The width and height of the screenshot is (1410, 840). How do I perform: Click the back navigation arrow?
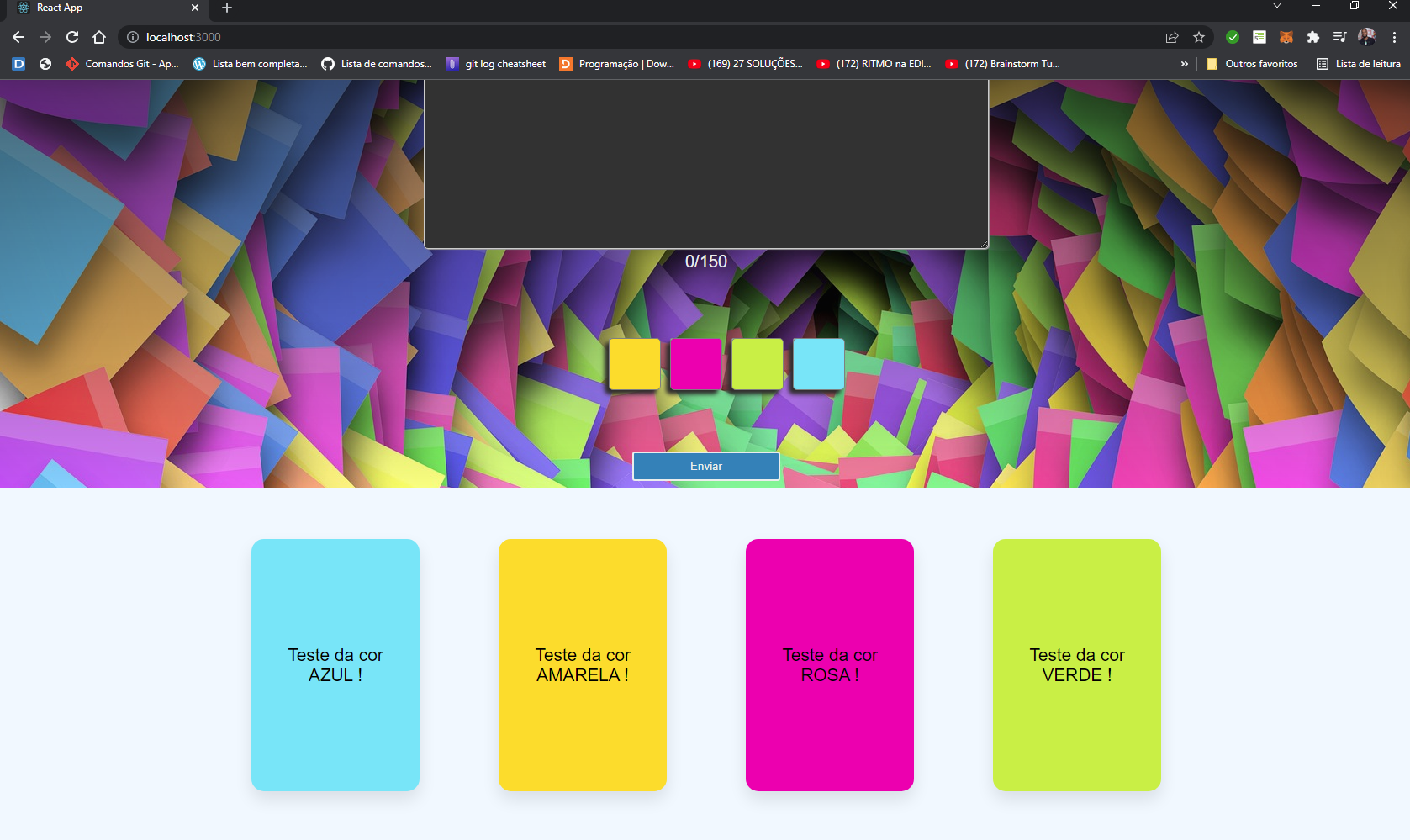(18, 37)
